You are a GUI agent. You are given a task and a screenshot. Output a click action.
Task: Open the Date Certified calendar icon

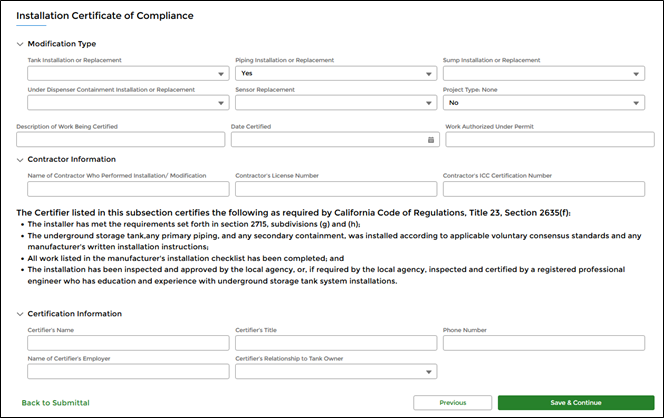tap(430, 140)
